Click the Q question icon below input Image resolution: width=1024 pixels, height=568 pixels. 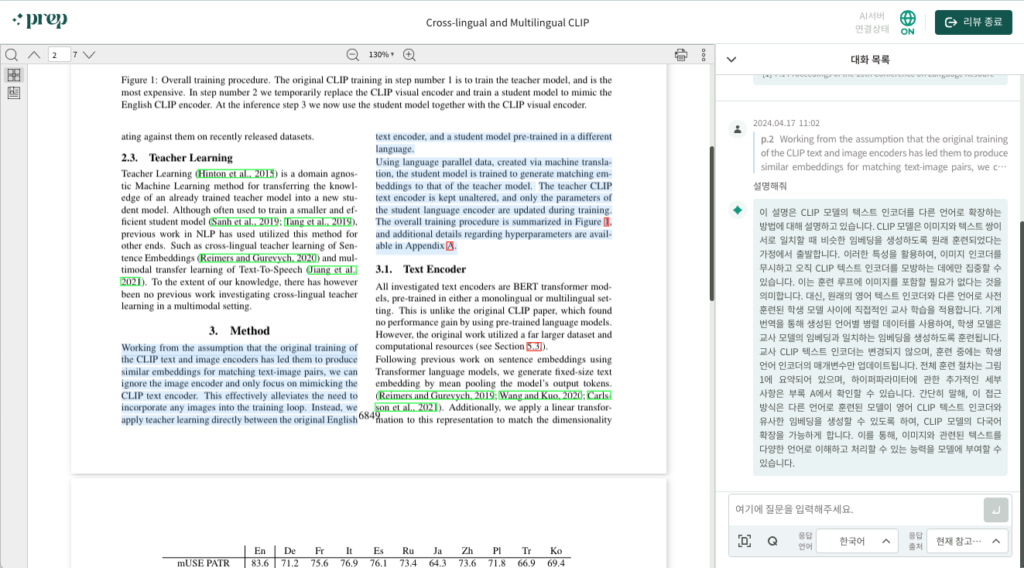772,541
